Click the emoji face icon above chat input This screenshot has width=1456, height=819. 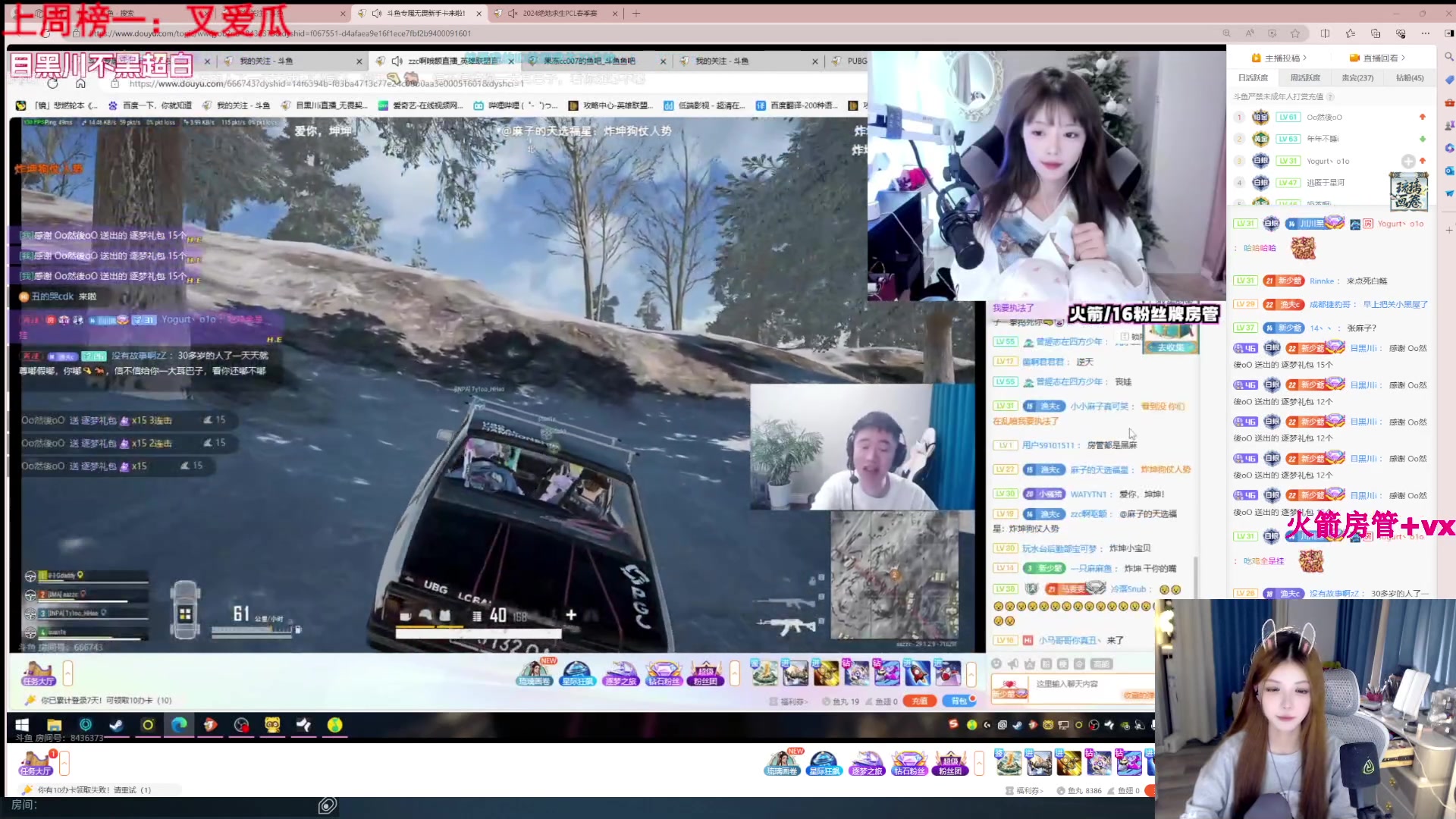pos(996,664)
